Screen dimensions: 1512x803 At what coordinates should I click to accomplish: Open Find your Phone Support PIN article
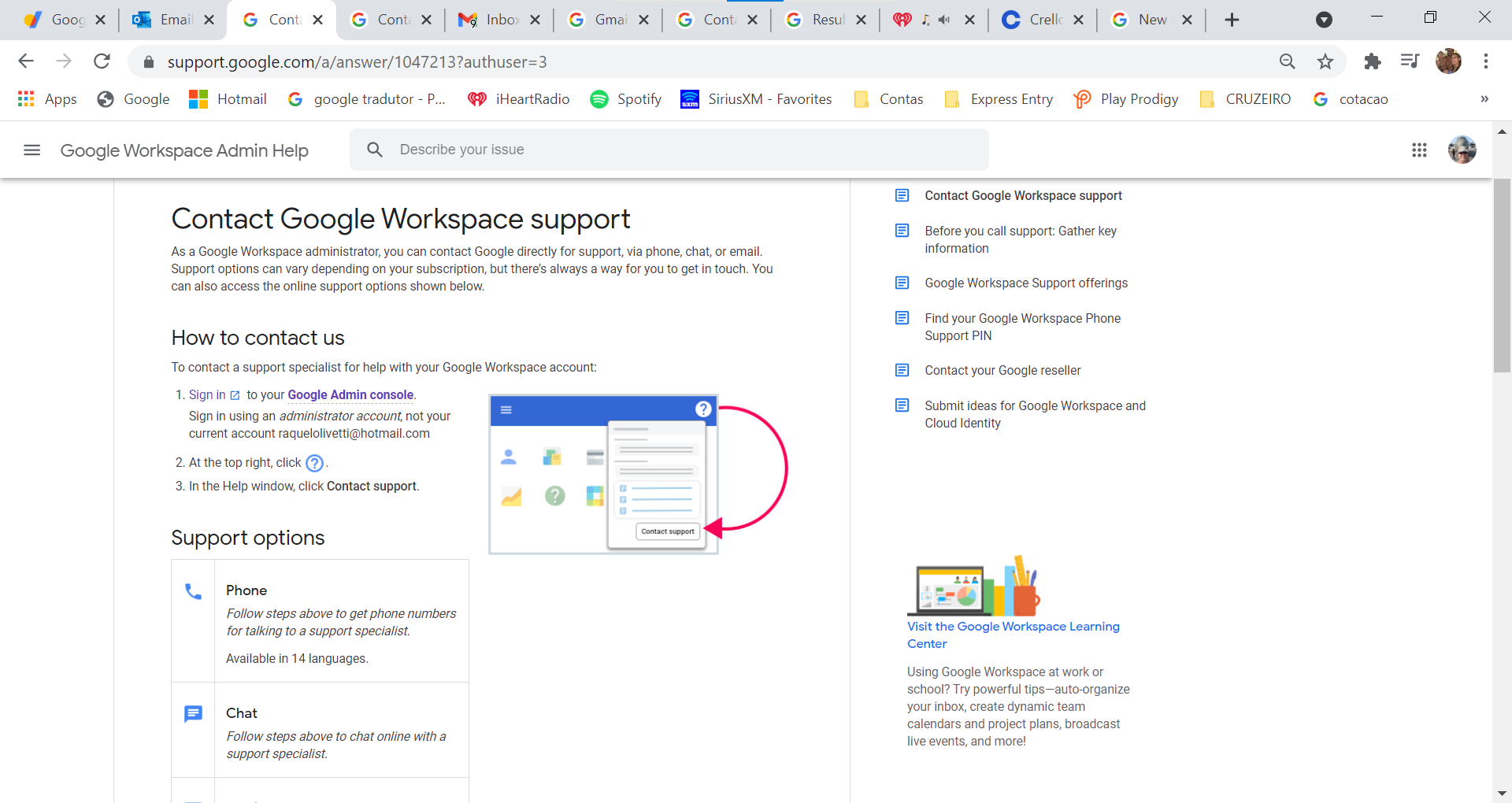click(1022, 327)
